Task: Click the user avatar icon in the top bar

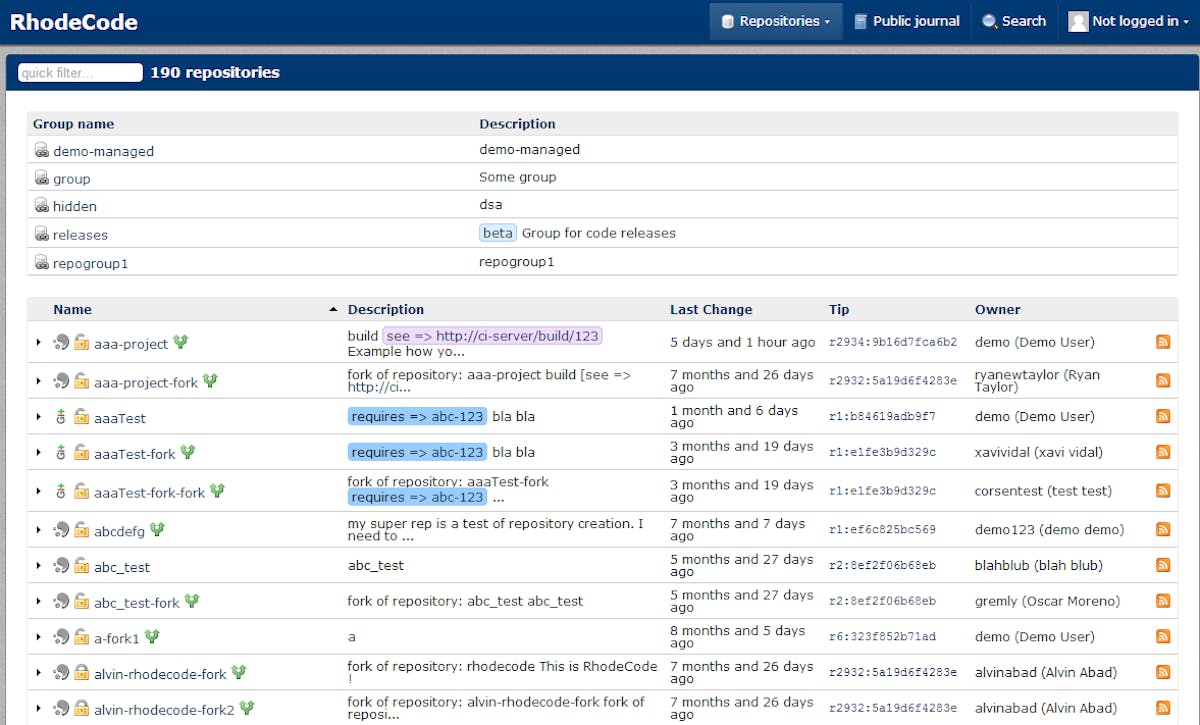Action: tap(1077, 20)
